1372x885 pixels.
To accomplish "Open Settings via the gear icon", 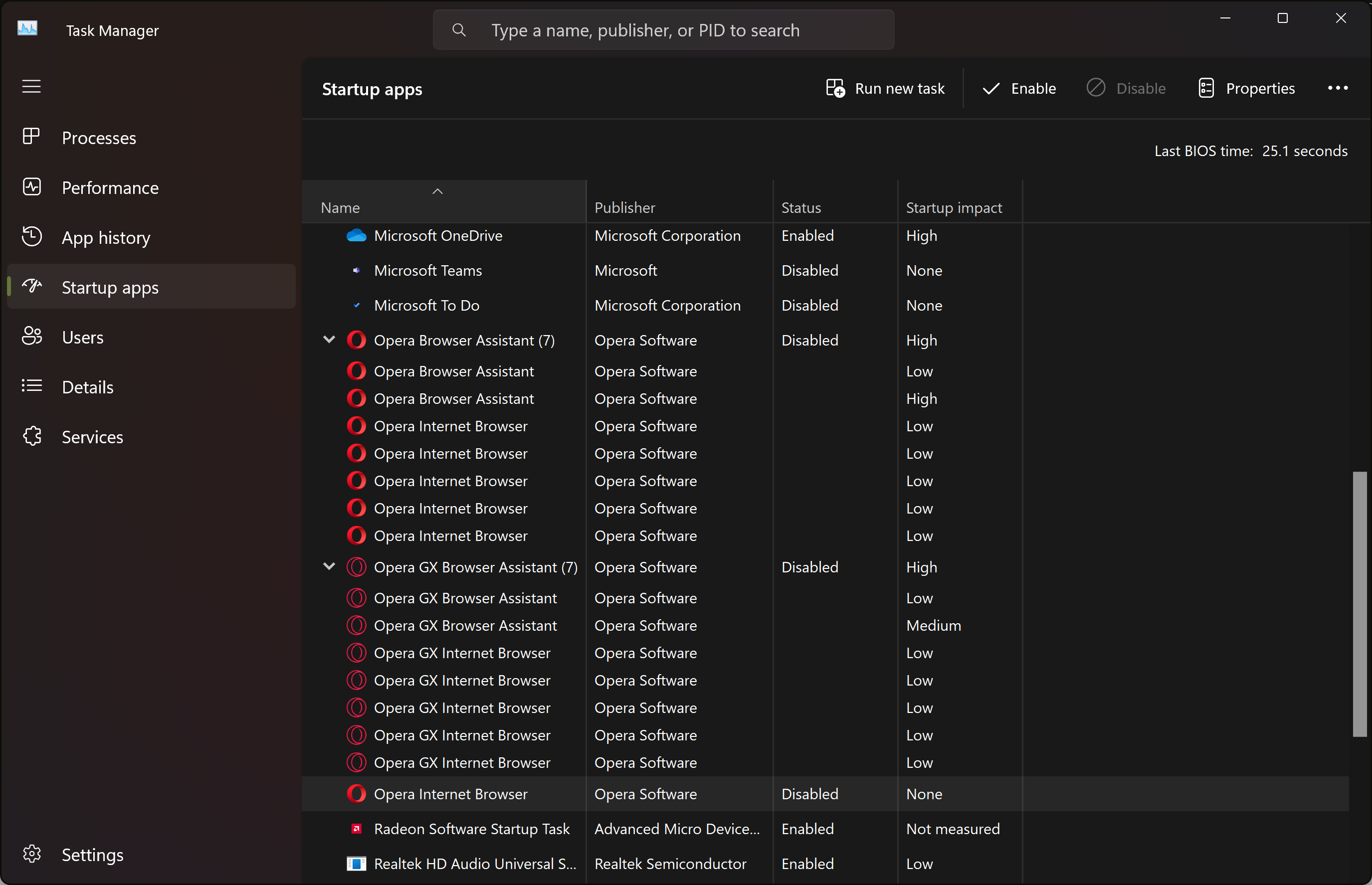I will point(32,854).
